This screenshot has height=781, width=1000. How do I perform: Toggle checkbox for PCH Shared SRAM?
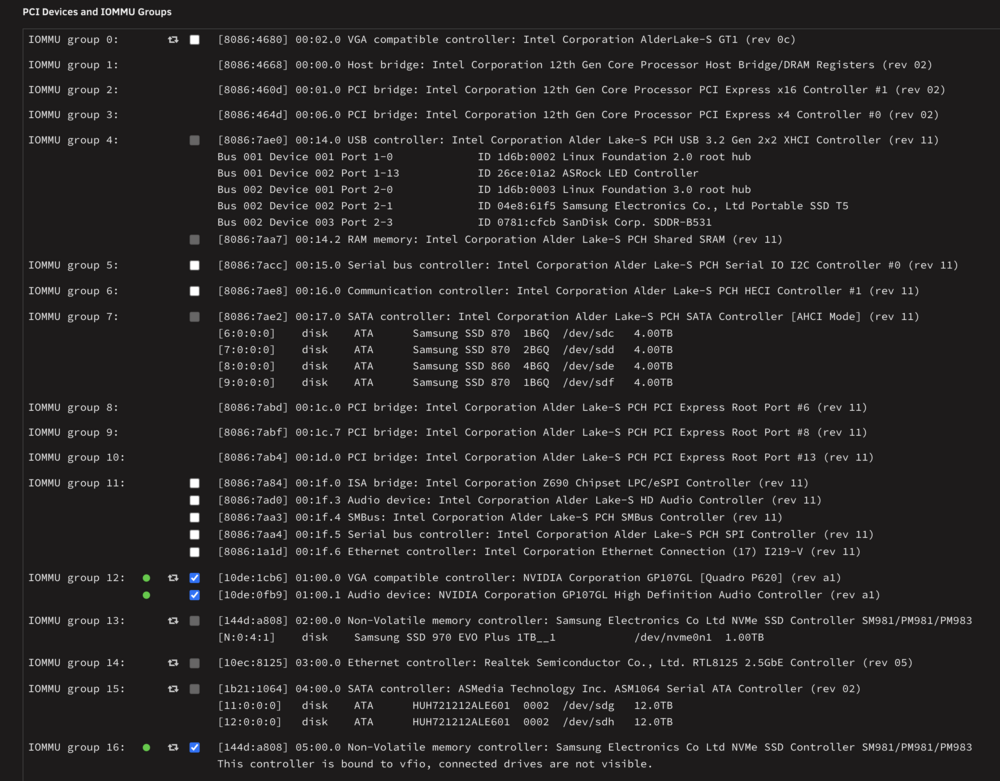195,240
